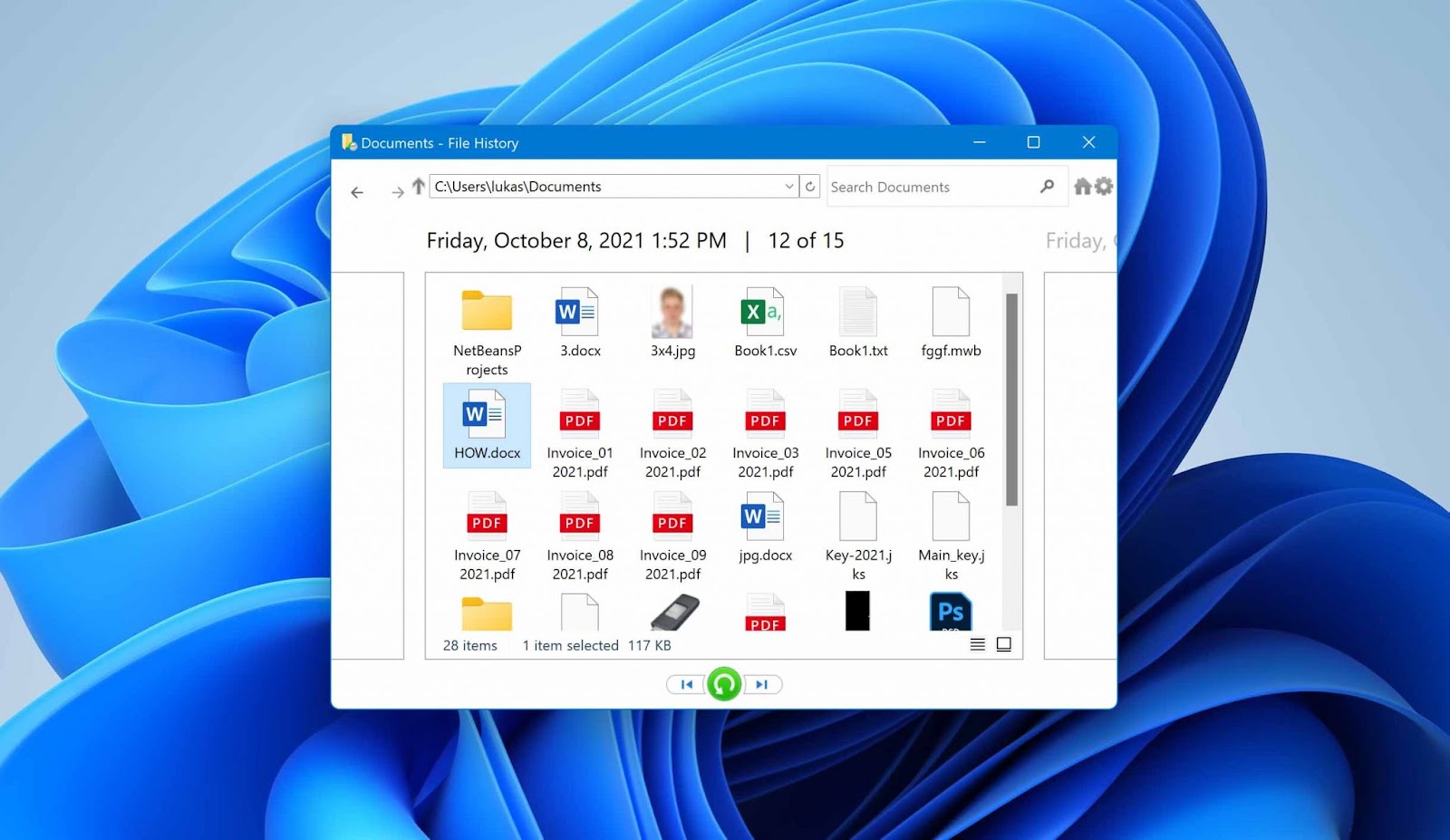The height and width of the screenshot is (840, 1450).
Task: Switch to large icons view
Action: point(1003,644)
